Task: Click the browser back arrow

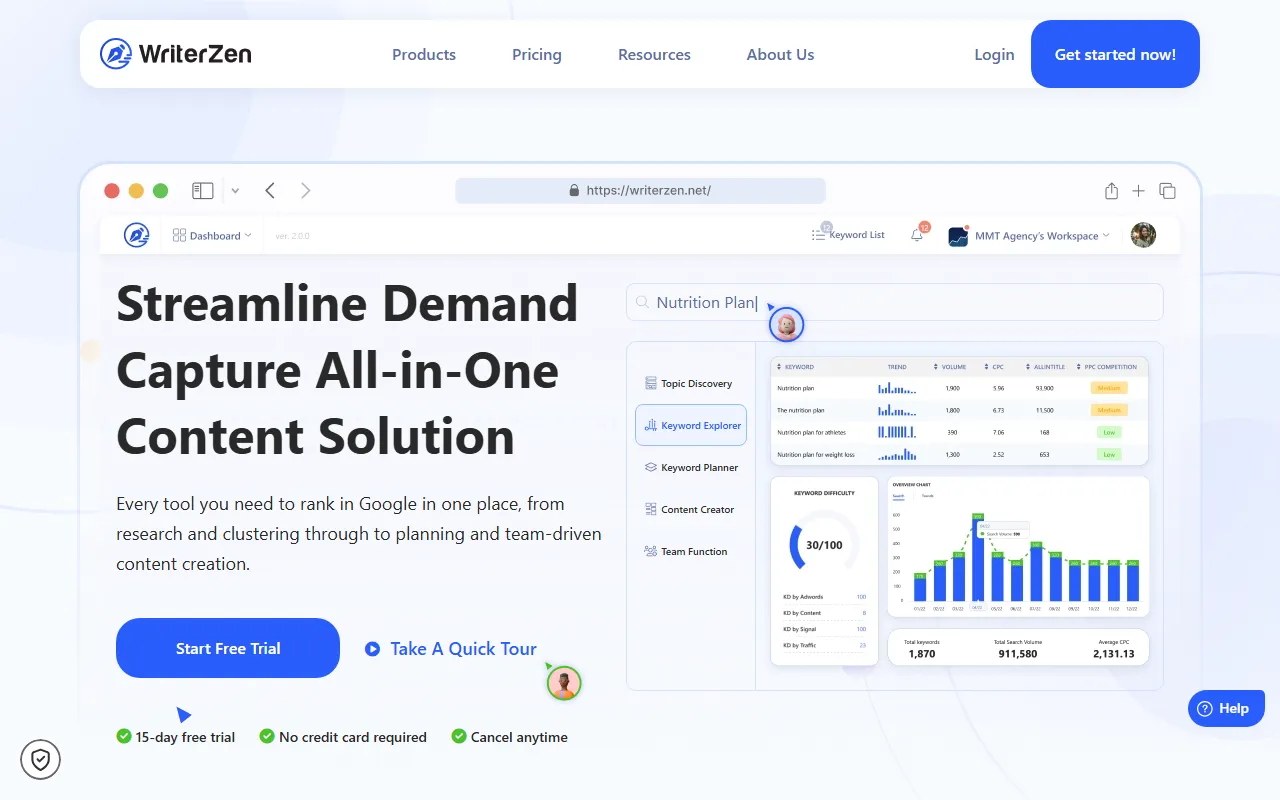Action: point(270,190)
